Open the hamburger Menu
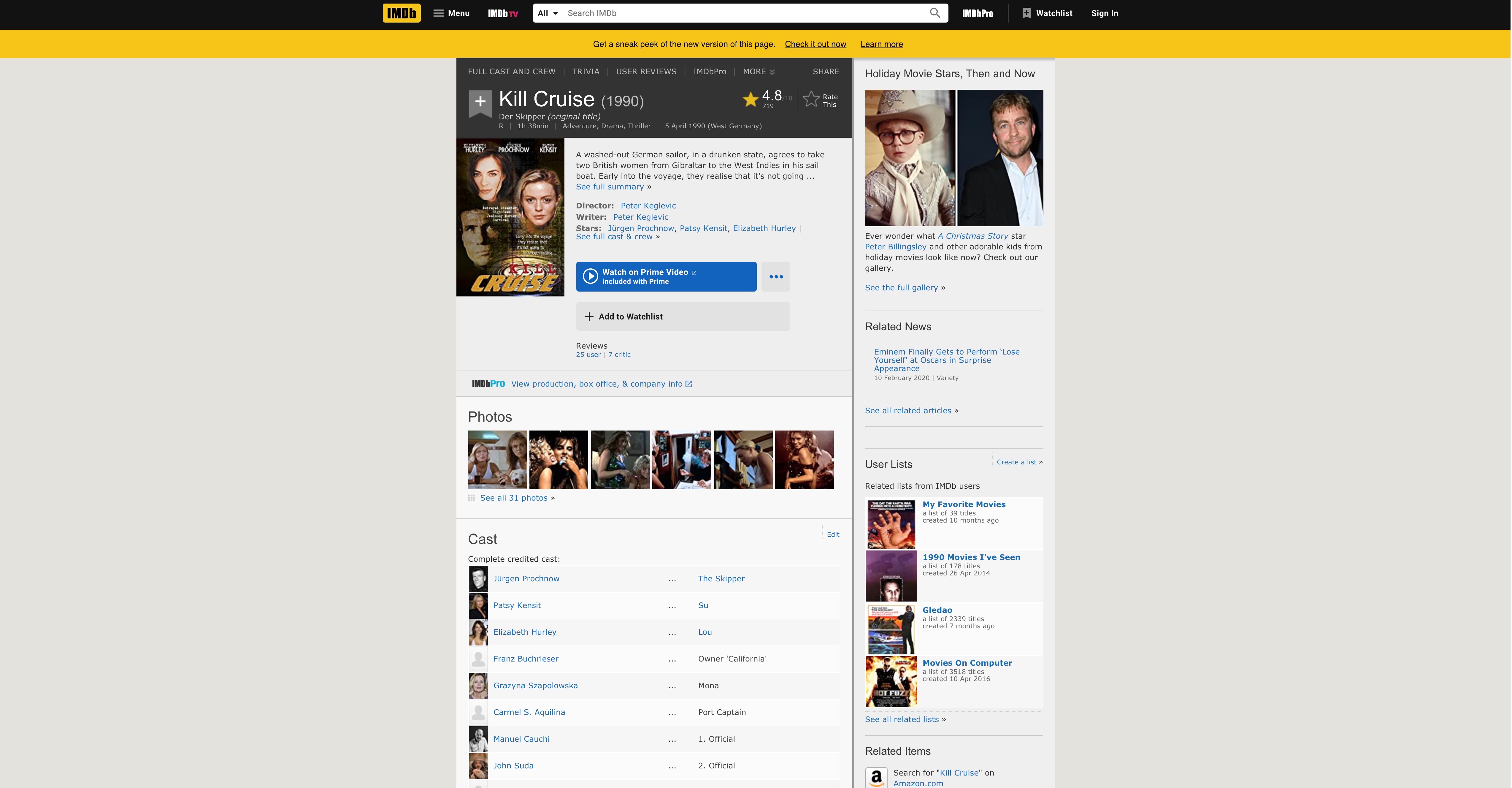 [x=451, y=13]
